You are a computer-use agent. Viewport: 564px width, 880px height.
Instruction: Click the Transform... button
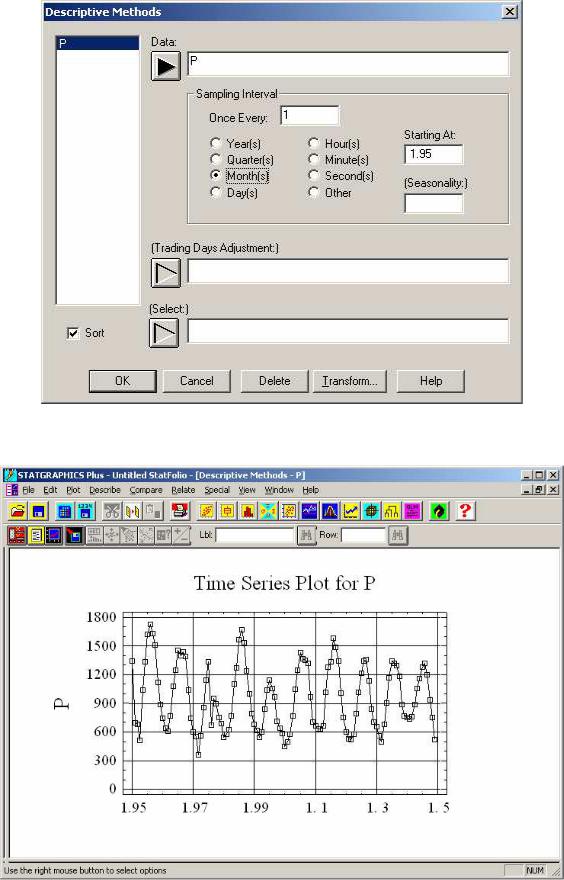point(350,381)
